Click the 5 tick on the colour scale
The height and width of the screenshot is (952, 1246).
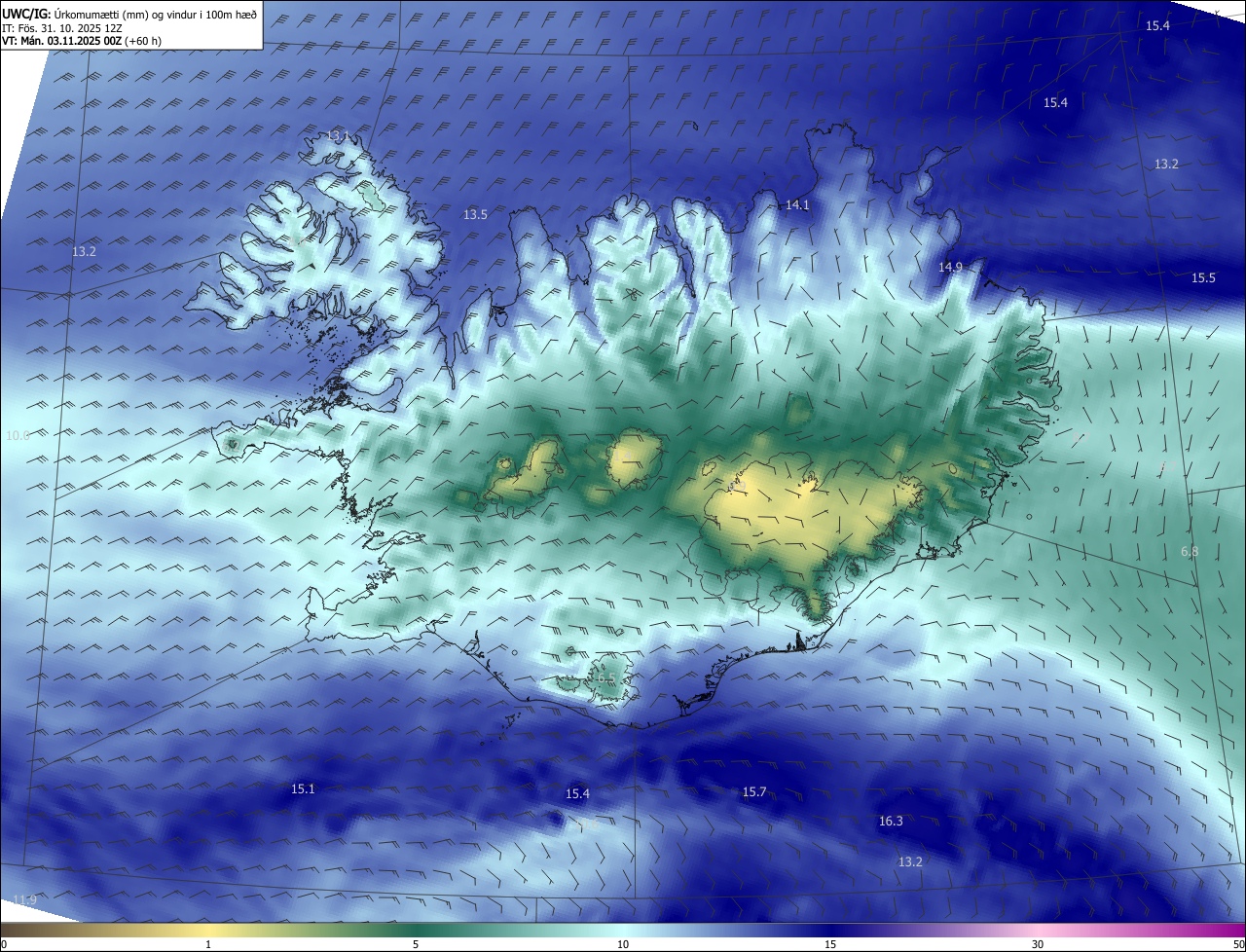(416, 944)
